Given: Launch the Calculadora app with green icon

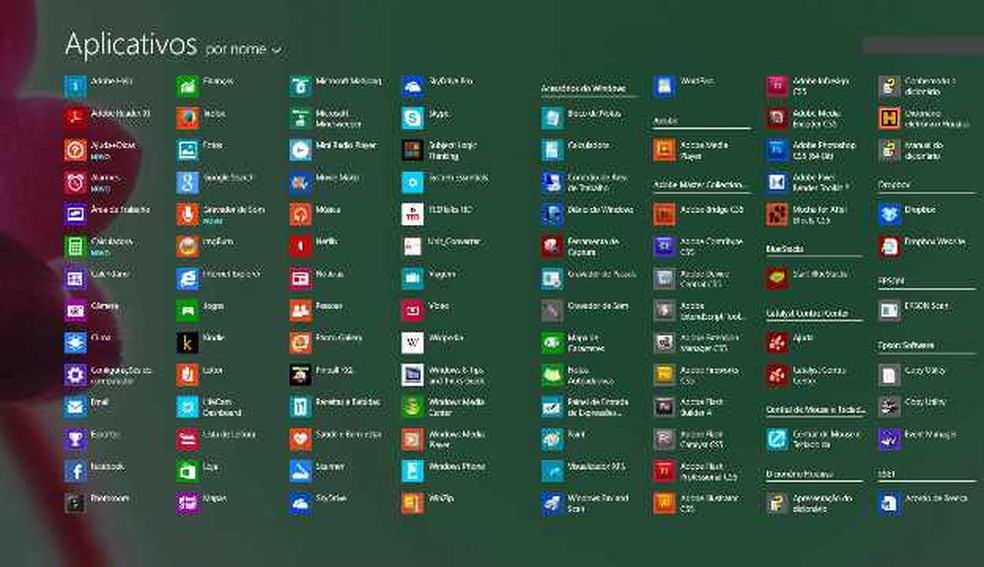Looking at the screenshot, I should point(99,246).
